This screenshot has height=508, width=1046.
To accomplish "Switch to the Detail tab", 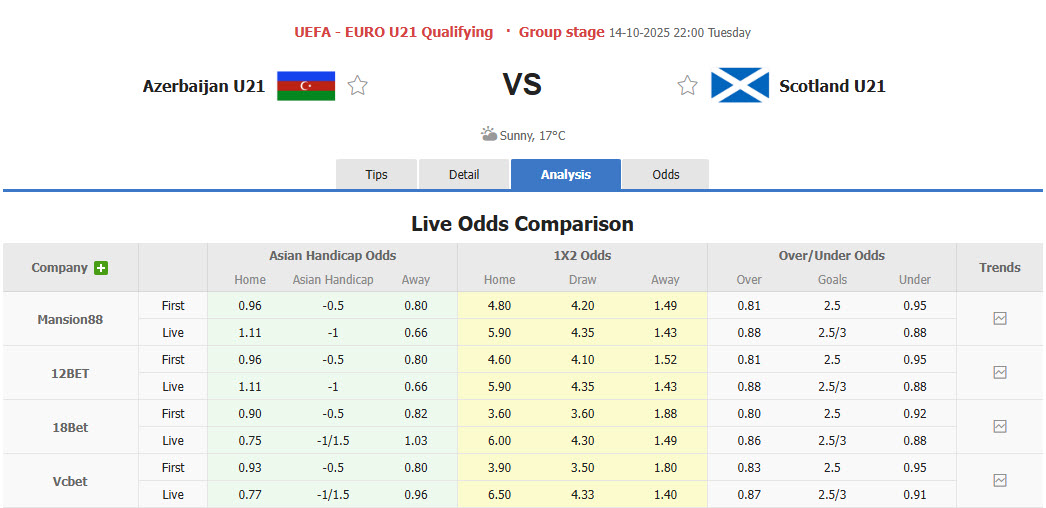I will (x=464, y=174).
